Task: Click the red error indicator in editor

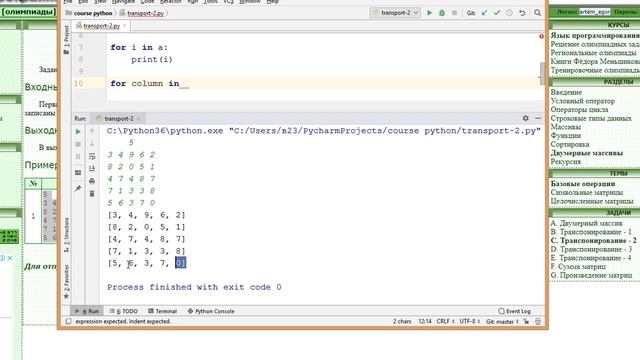Action: click(x=541, y=36)
